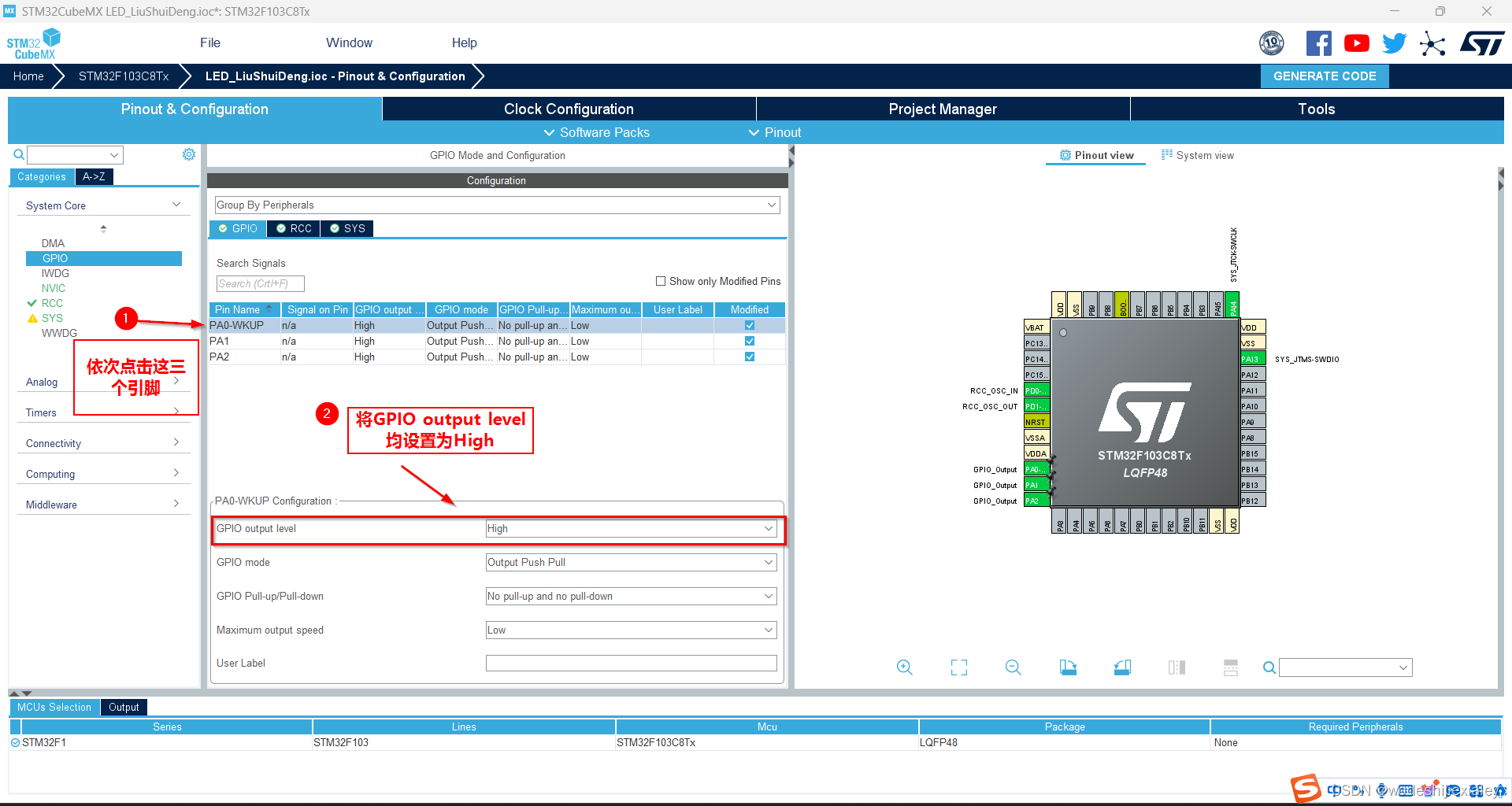
Task: Toggle Modified checkbox for PA0-WKUP row
Action: pyautogui.click(x=750, y=325)
